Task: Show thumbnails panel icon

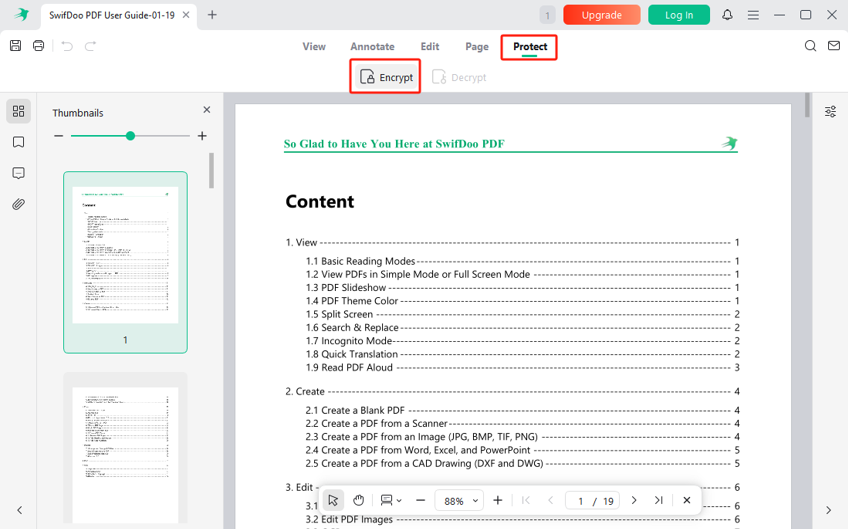Action: (18, 111)
